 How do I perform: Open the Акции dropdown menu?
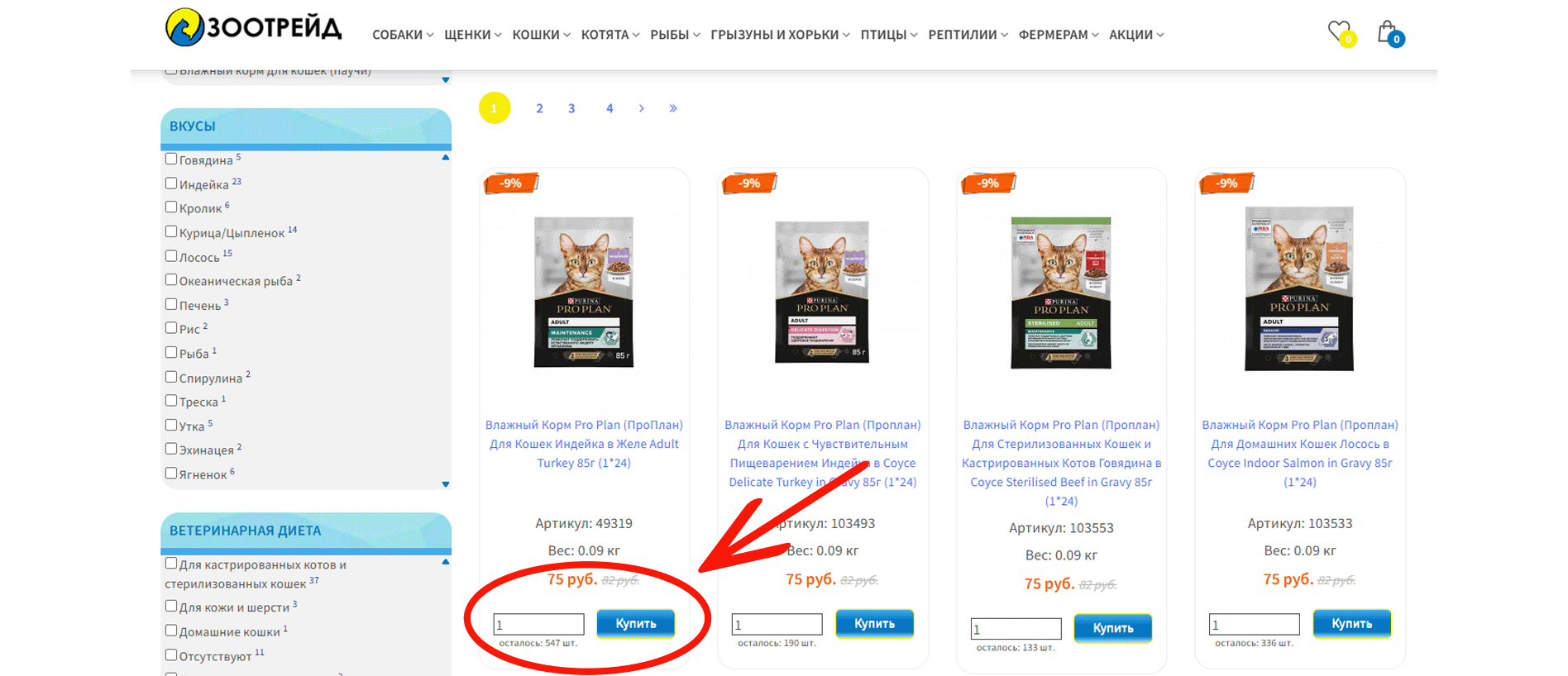click(x=1136, y=35)
